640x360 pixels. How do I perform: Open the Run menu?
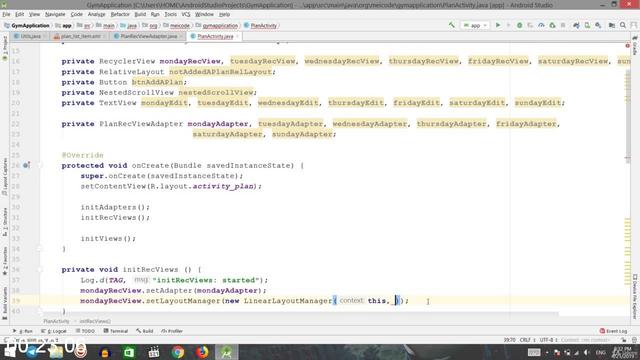(x=155, y=14)
